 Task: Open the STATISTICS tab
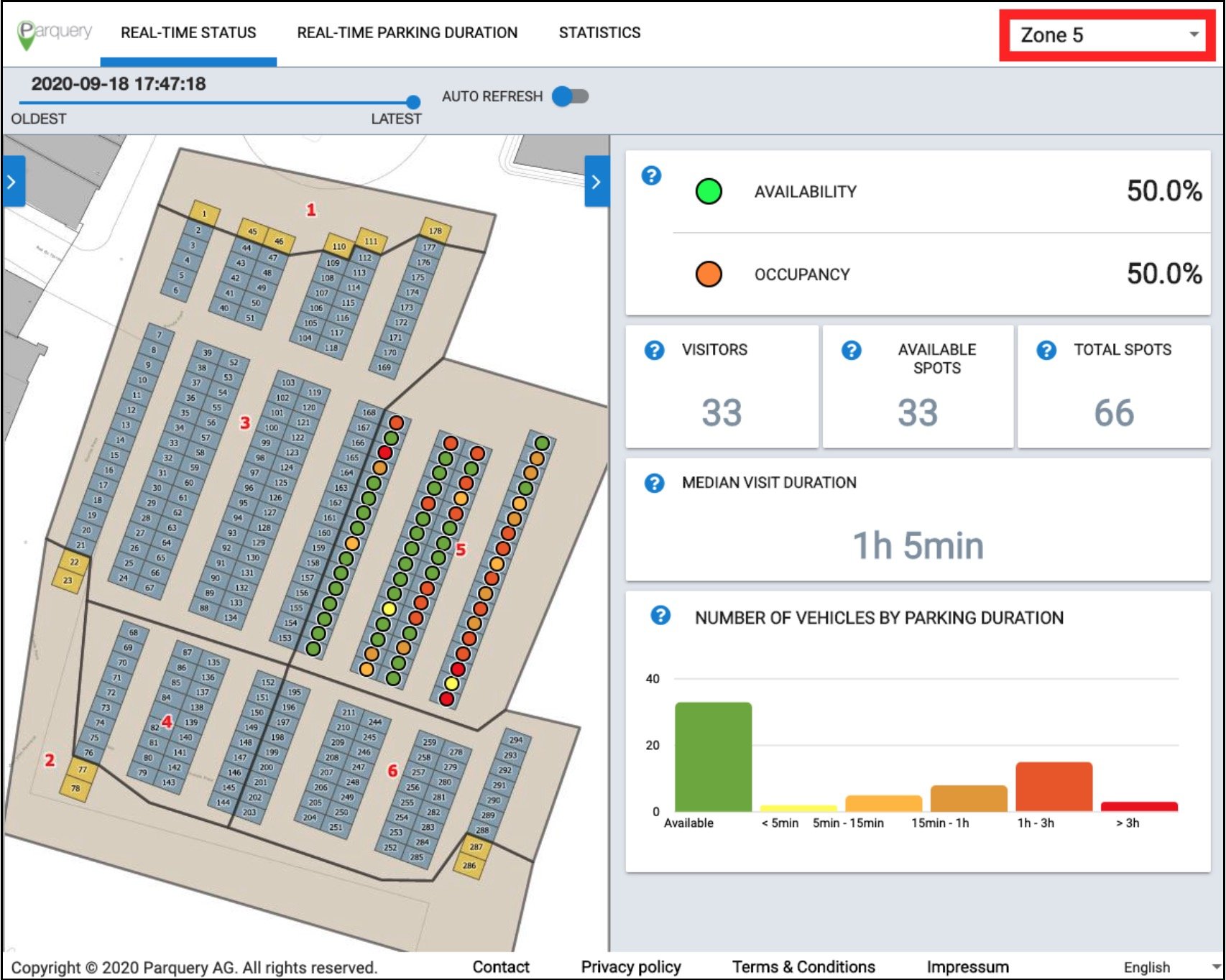tap(599, 32)
